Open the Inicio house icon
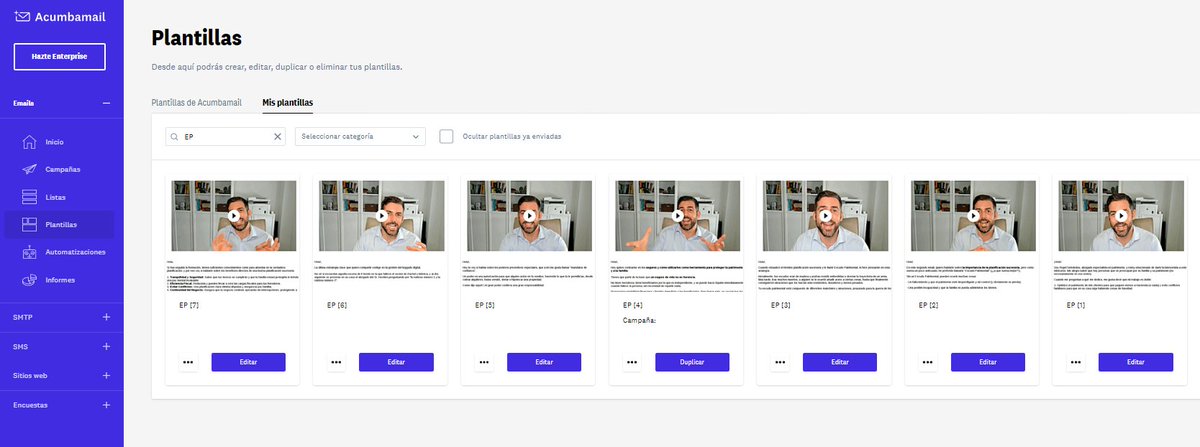The height and width of the screenshot is (447, 1200). point(29,142)
